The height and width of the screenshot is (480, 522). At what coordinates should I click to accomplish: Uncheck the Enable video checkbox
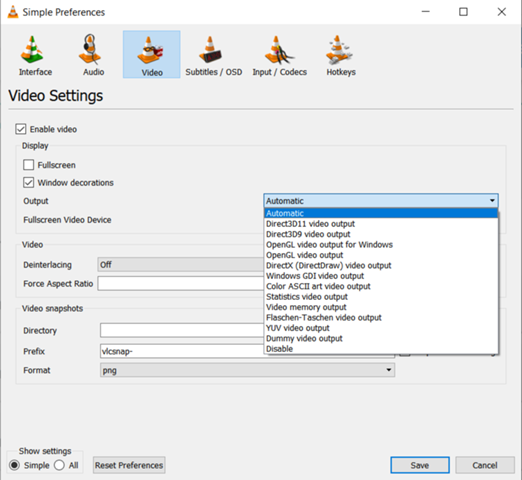(21, 129)
